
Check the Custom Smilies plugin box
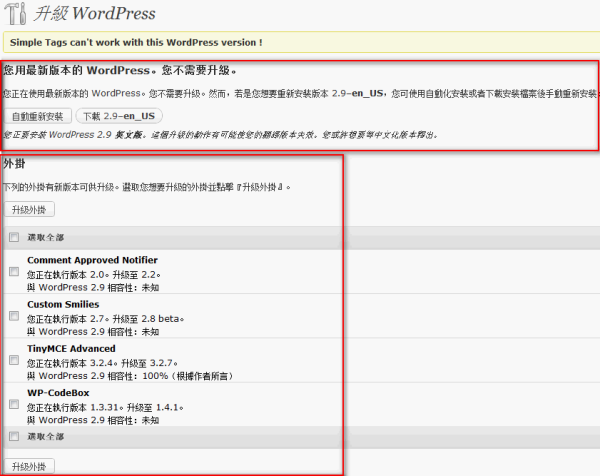(x=14, y=316)
